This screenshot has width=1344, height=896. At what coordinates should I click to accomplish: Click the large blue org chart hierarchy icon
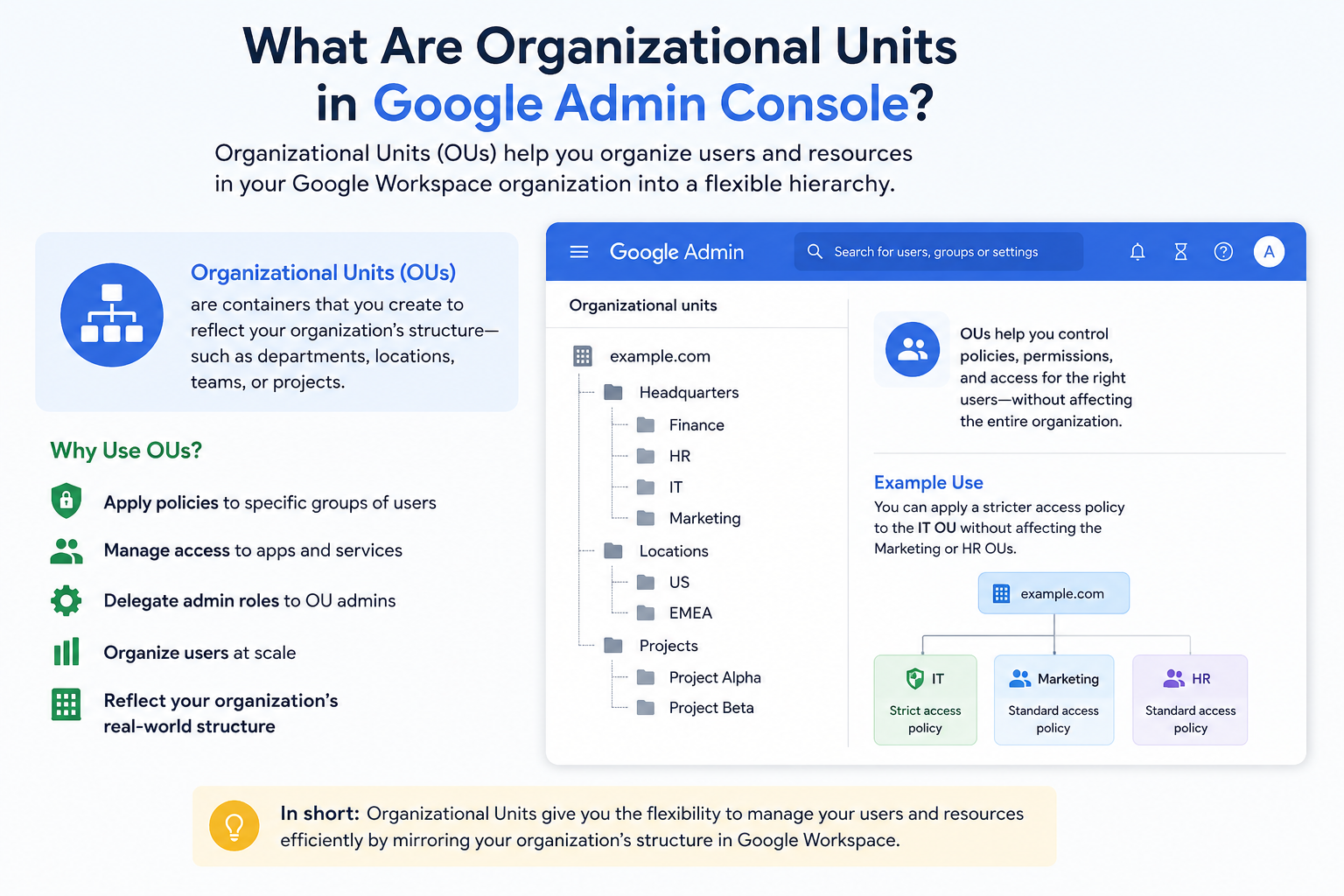112,314
